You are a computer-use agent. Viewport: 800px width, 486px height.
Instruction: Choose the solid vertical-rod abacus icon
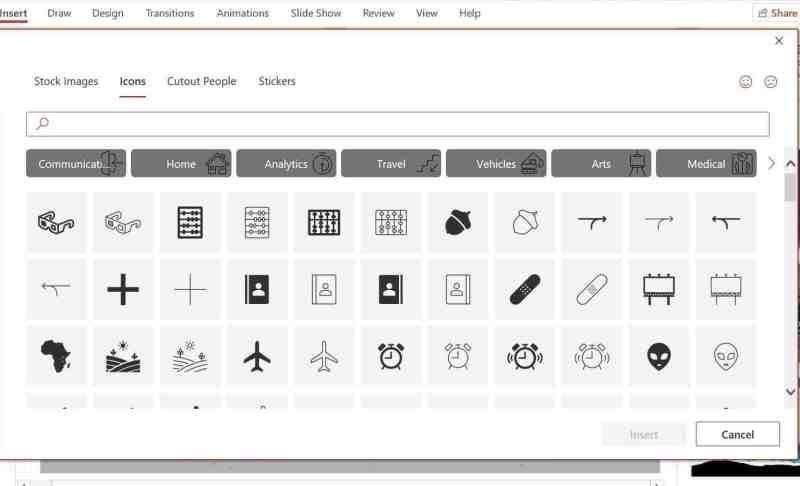click(x=324, y=222)
